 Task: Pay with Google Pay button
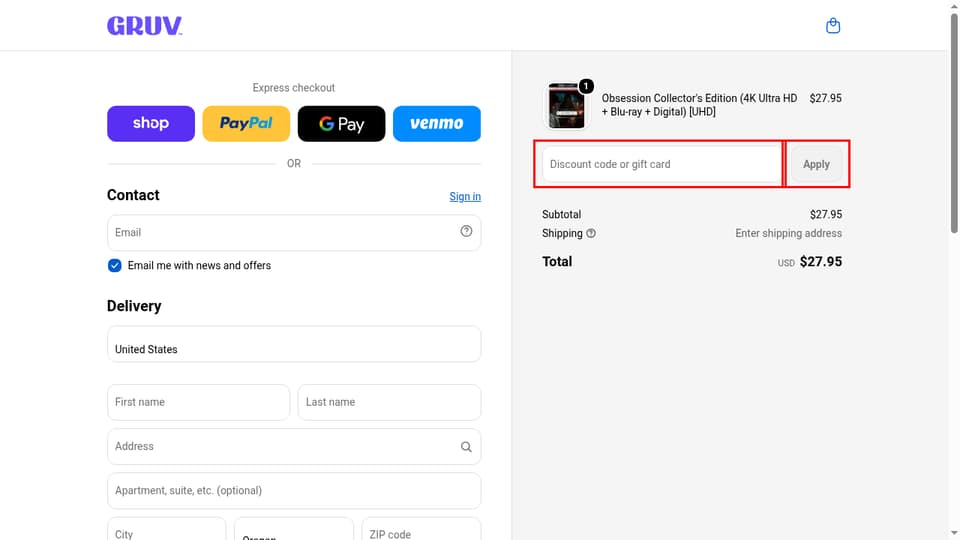342,124
